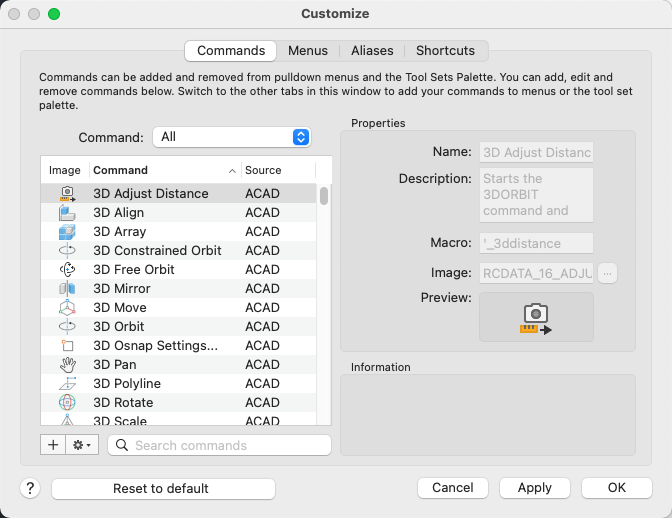Select the 3D Pan hand icon
The width and height of the screenshot is (672, 518).
[67, 365]
